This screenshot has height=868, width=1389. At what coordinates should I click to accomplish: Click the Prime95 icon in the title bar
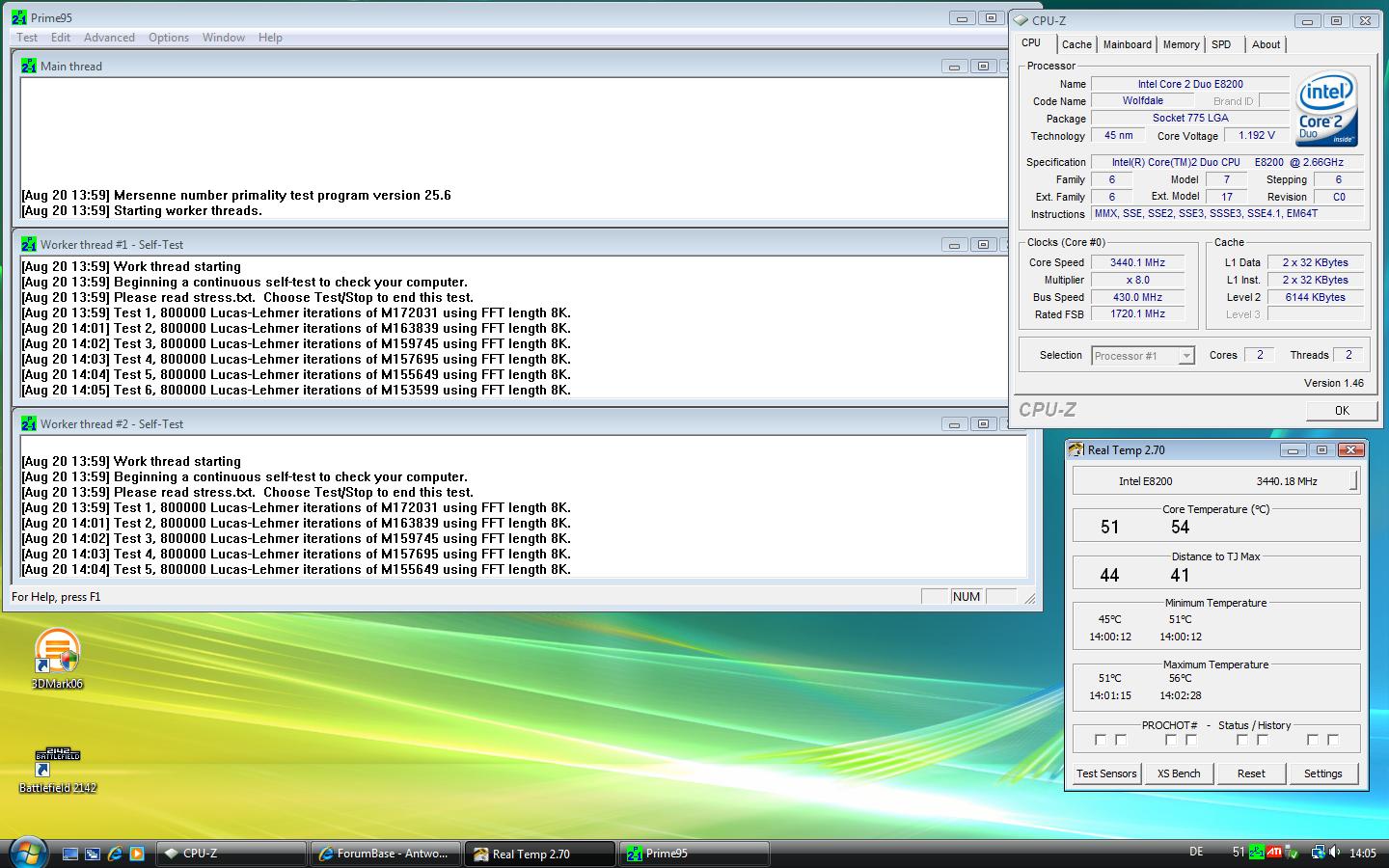pos(18,17)
